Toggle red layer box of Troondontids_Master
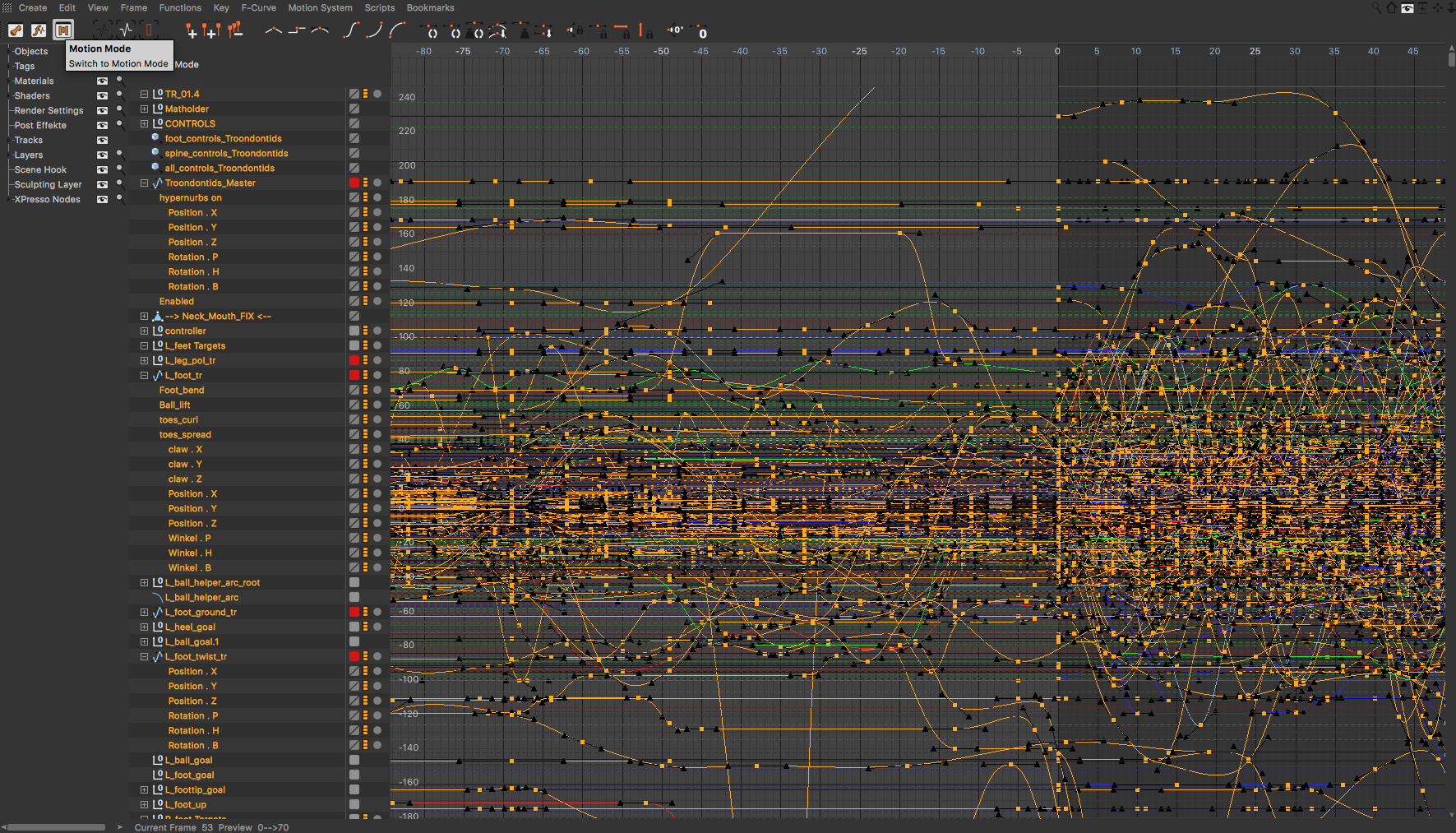Screen dimensions: 1456x833 pyautogui.click(x=354, y=183)
